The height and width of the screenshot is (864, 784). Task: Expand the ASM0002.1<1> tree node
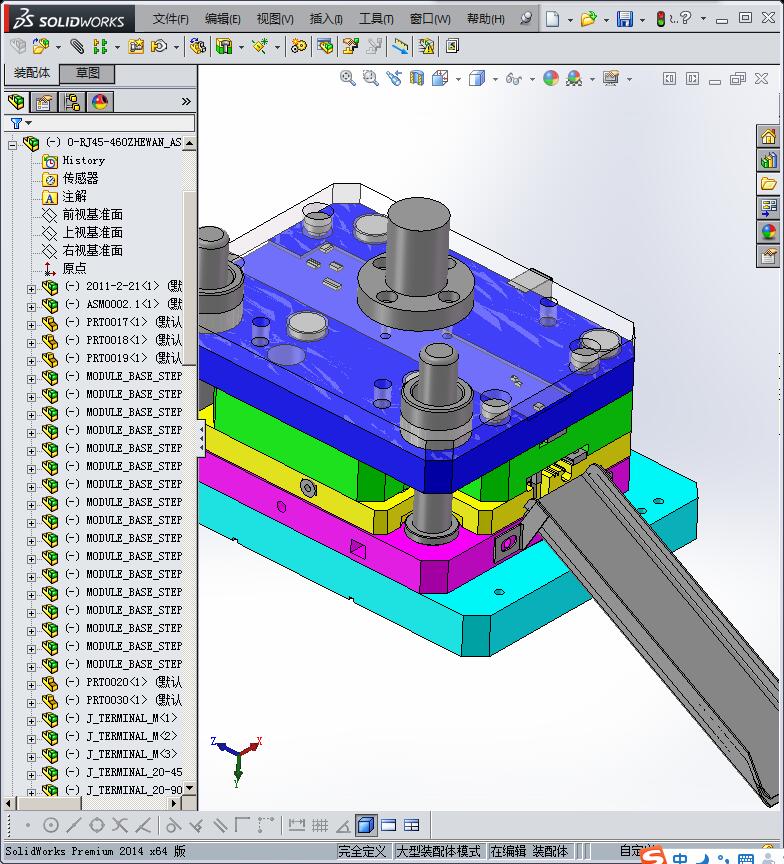point(31,307)
